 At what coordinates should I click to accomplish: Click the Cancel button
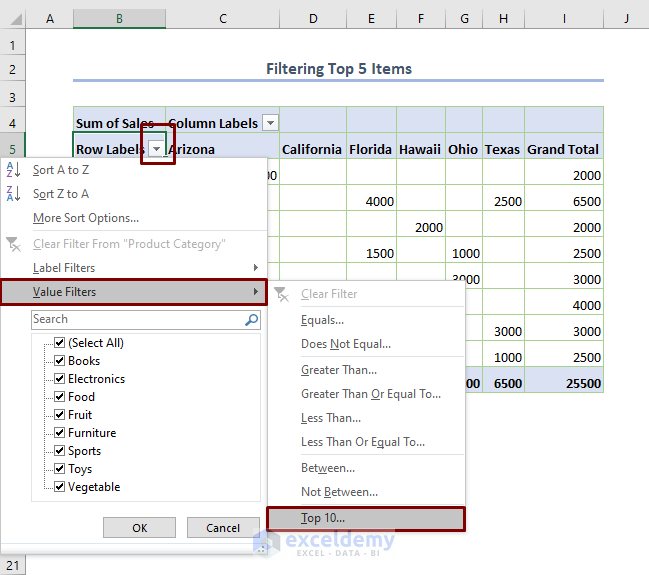pos(223,528)
